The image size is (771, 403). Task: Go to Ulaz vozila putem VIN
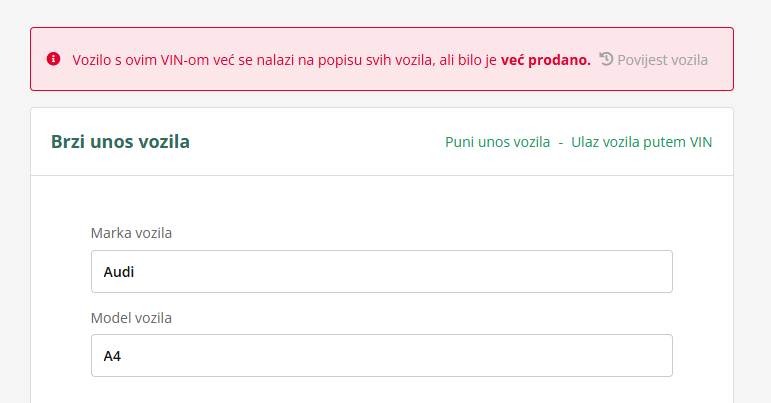pyautogui.click(x=642, y=142)
